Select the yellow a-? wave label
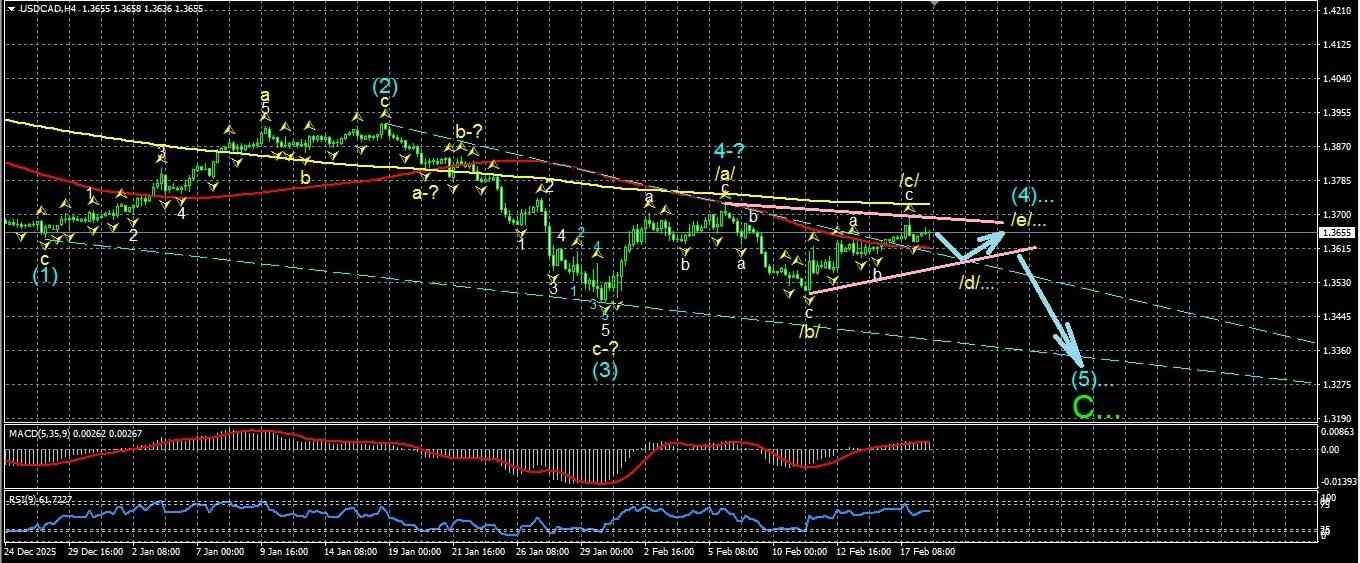The width and height of the screenshot is (1360, 563). (x=426, y=193)
